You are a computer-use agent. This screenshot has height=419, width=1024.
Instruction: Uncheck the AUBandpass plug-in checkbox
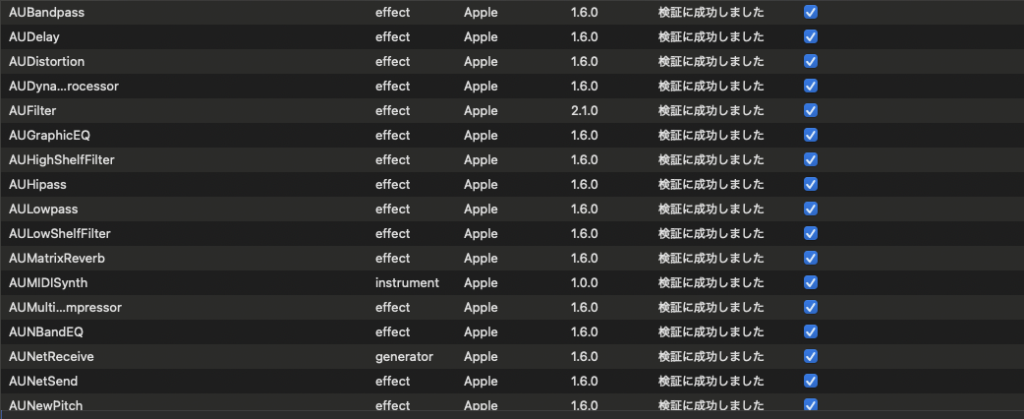pos(810,12)
